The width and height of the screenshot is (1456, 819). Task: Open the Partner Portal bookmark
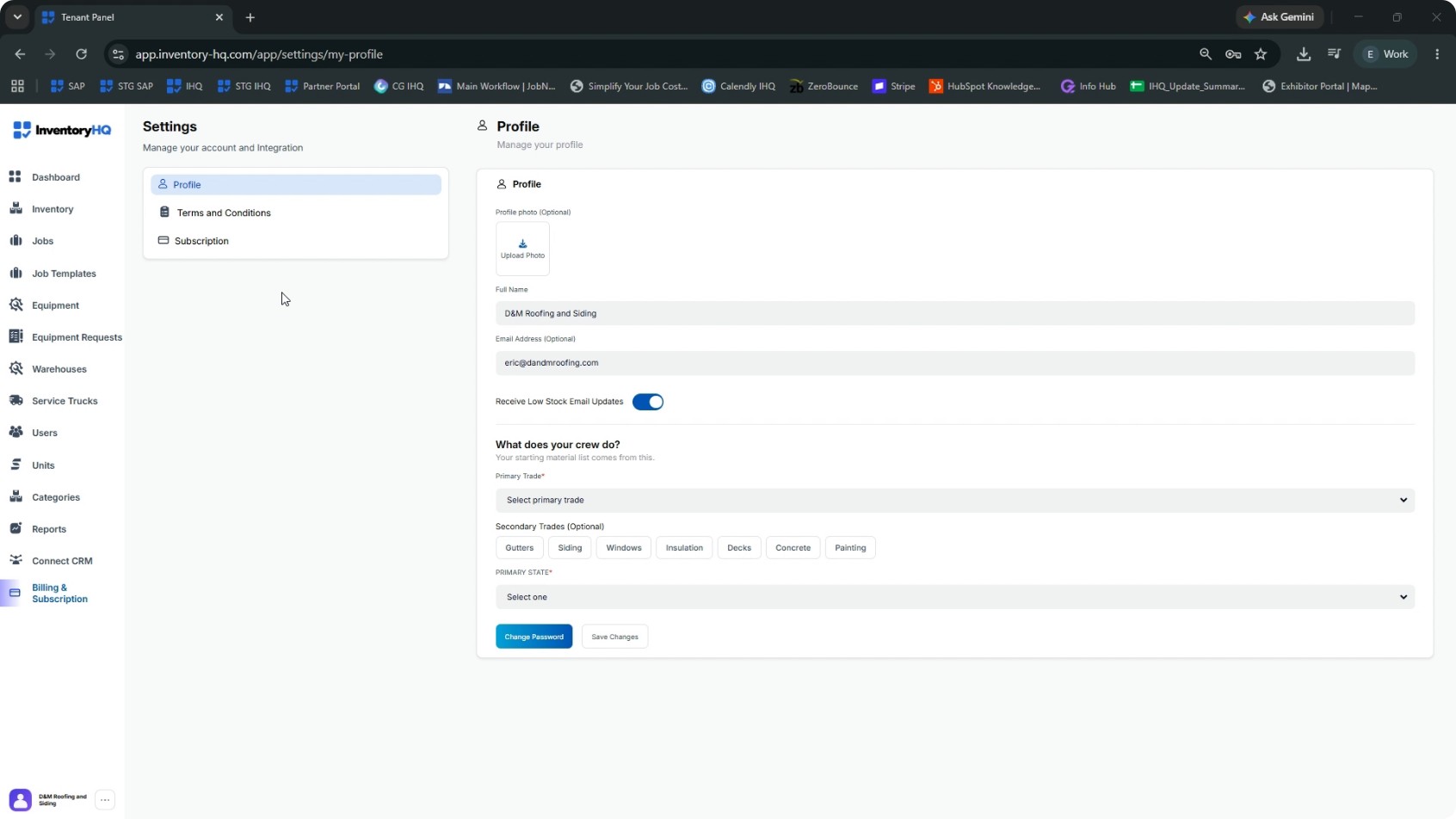tap(323, 86)
